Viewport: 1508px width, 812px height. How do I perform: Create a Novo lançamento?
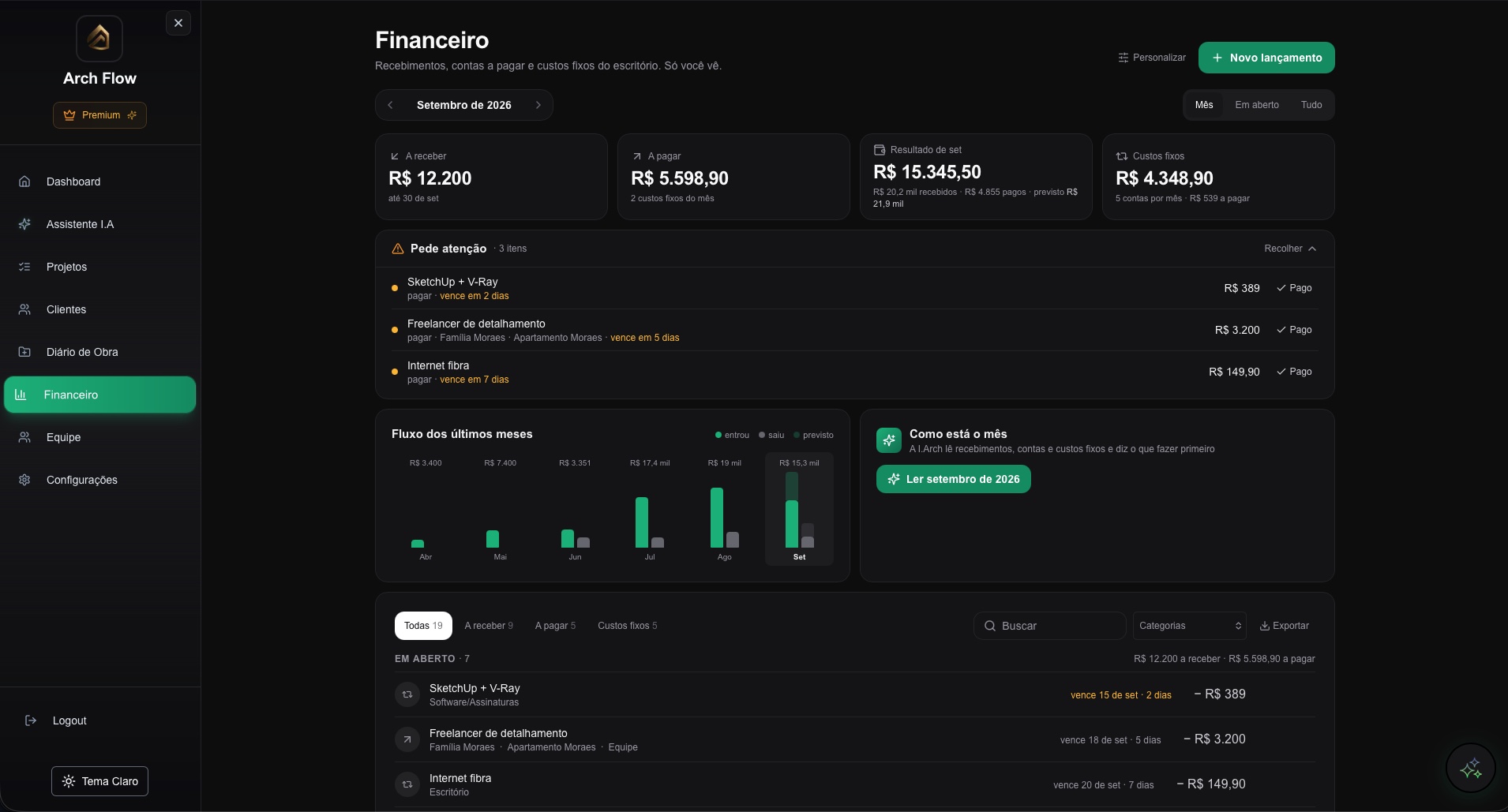[1266, 58]
